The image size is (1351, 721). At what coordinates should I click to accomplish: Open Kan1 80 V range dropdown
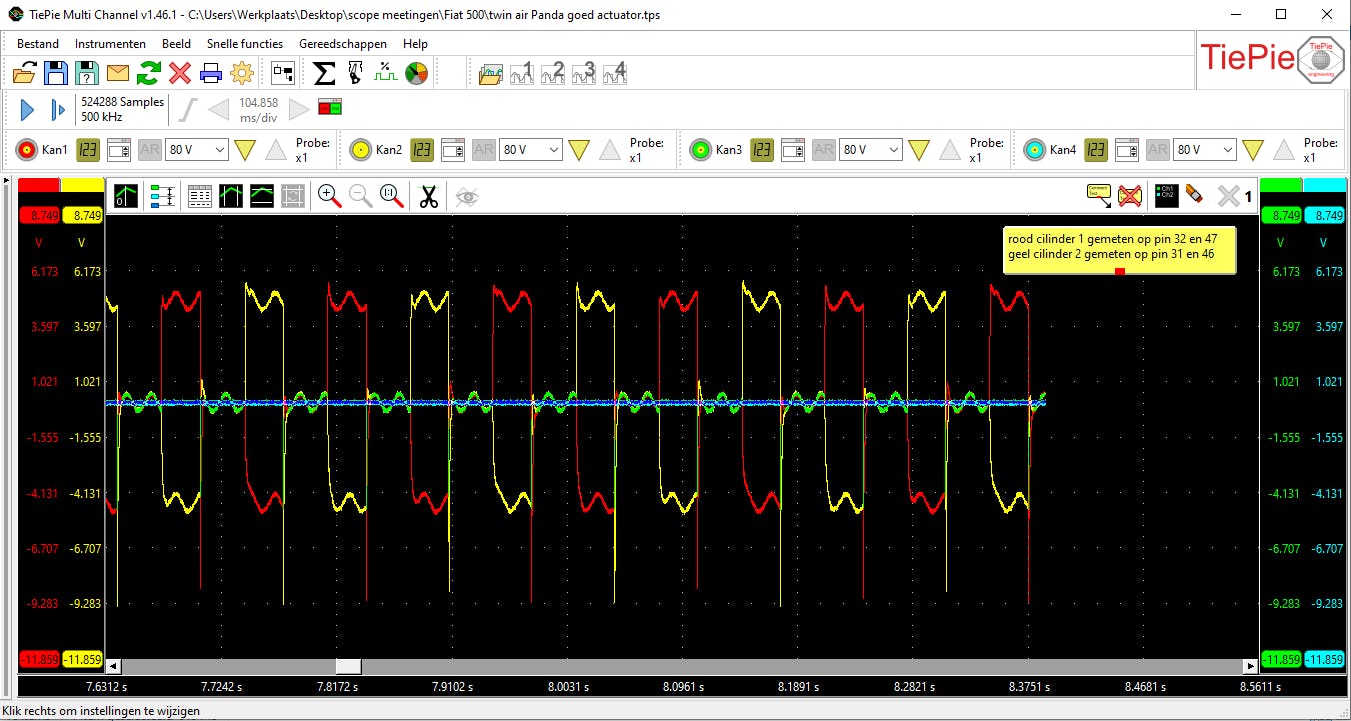tap(196, 150)
